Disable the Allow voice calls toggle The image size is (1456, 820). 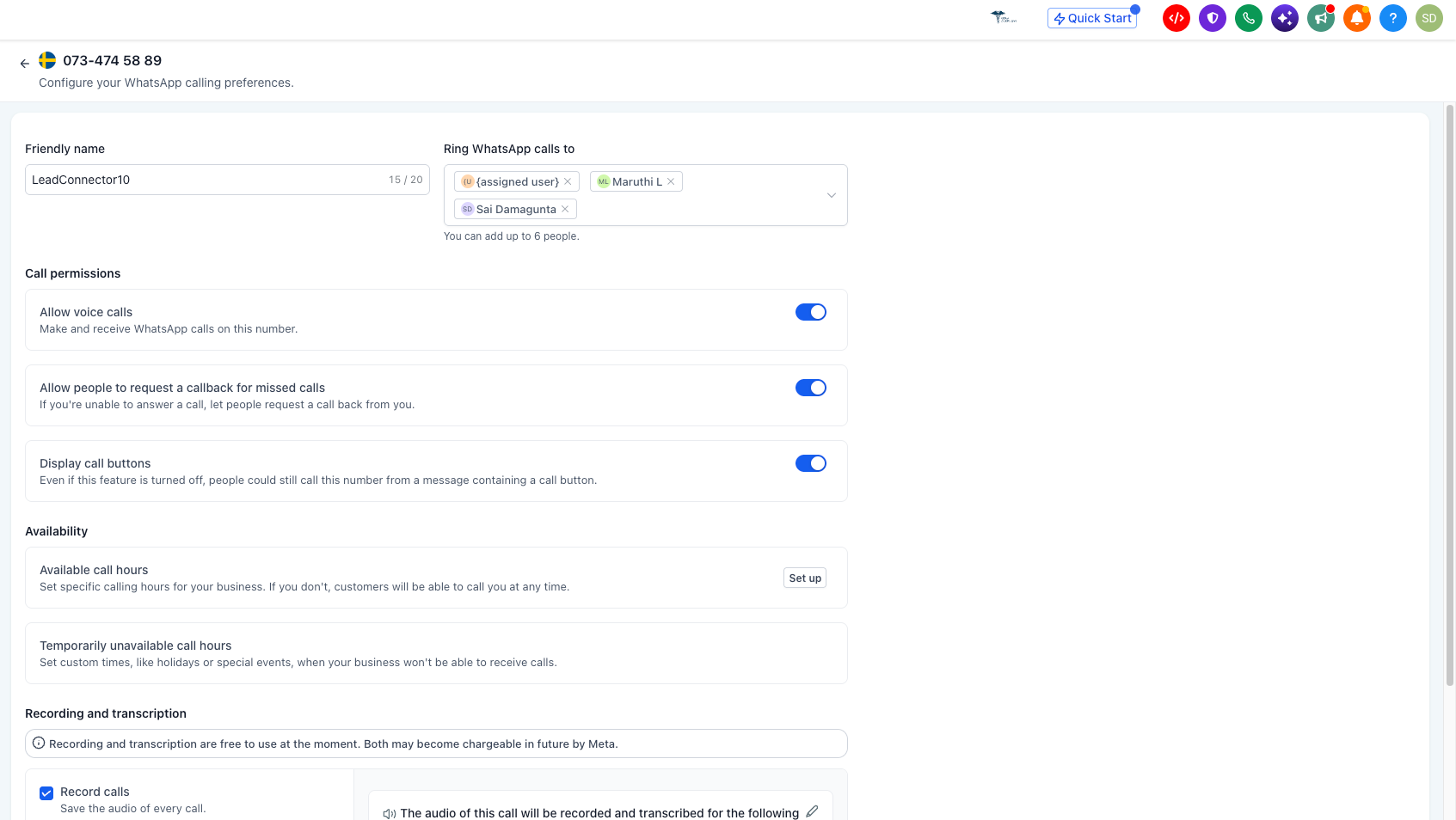[810, 312]
